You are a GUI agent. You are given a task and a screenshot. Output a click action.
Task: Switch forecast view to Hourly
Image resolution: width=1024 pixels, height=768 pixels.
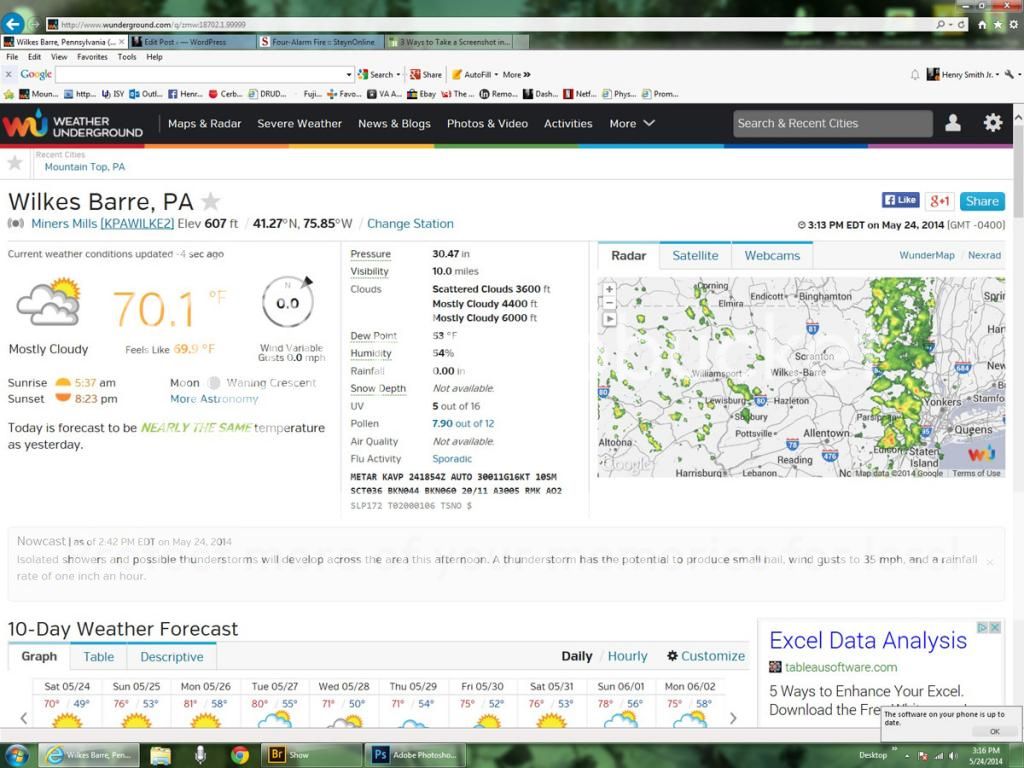pyautogui.click(x=627, y=656)
